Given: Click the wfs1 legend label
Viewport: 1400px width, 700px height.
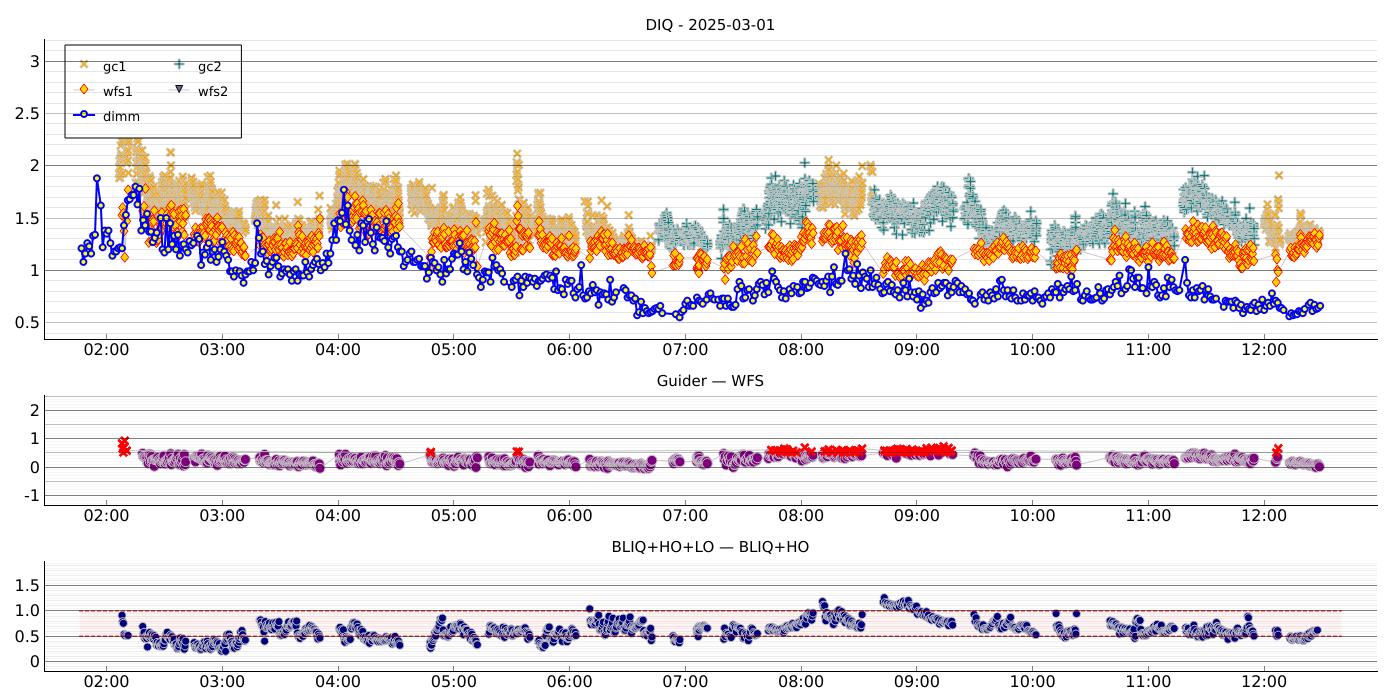Looking at the screenshot, I should tap(117, 91).
